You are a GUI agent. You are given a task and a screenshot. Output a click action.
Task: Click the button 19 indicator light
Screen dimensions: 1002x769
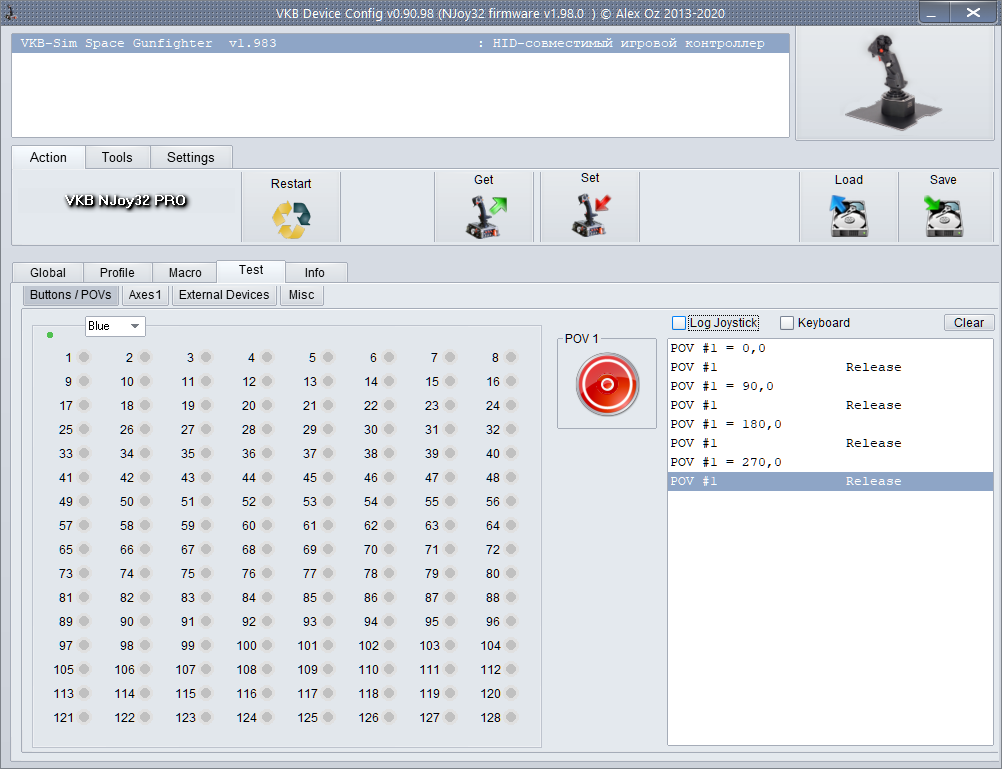pos(206,405)
